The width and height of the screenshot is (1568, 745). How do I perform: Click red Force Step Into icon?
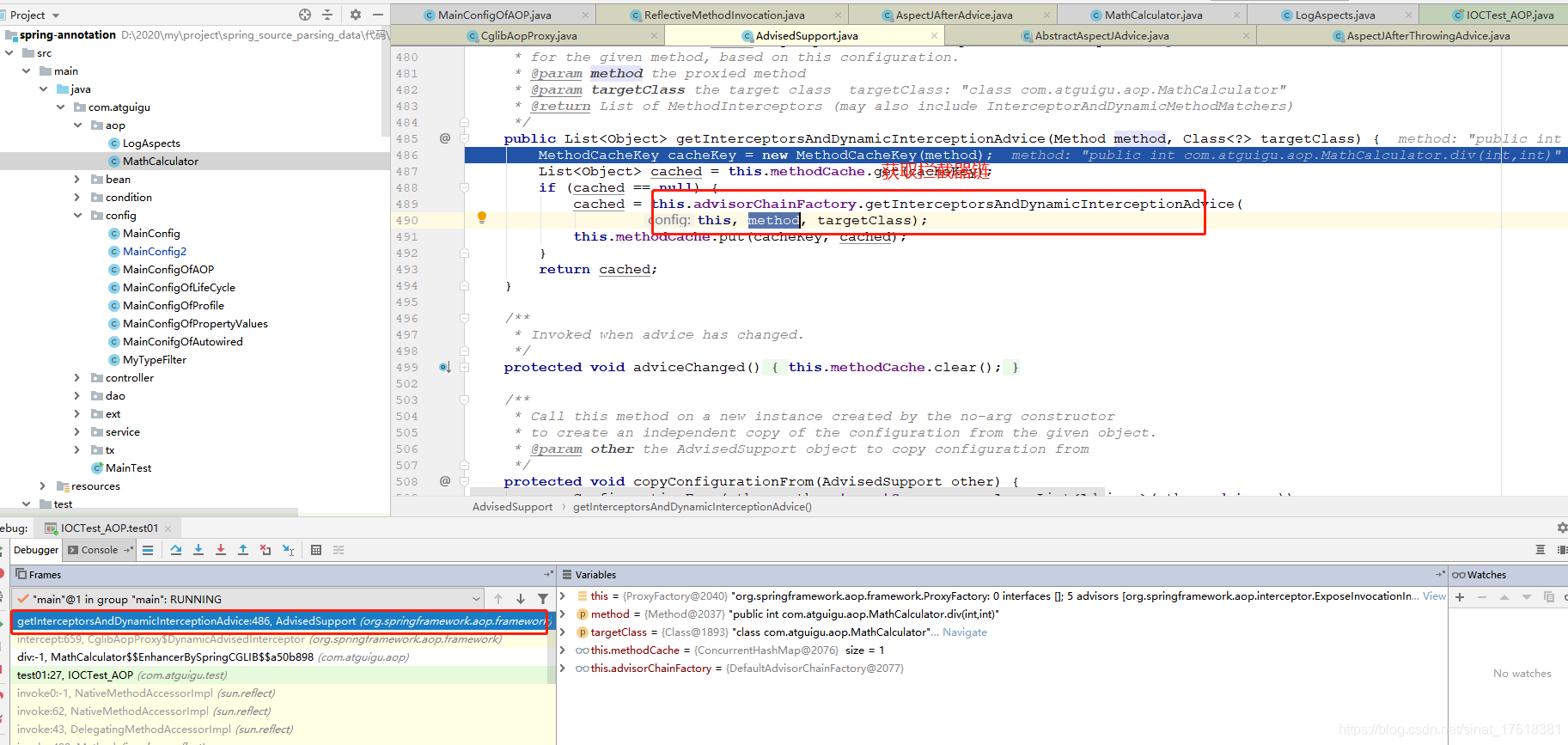(221, 550)
